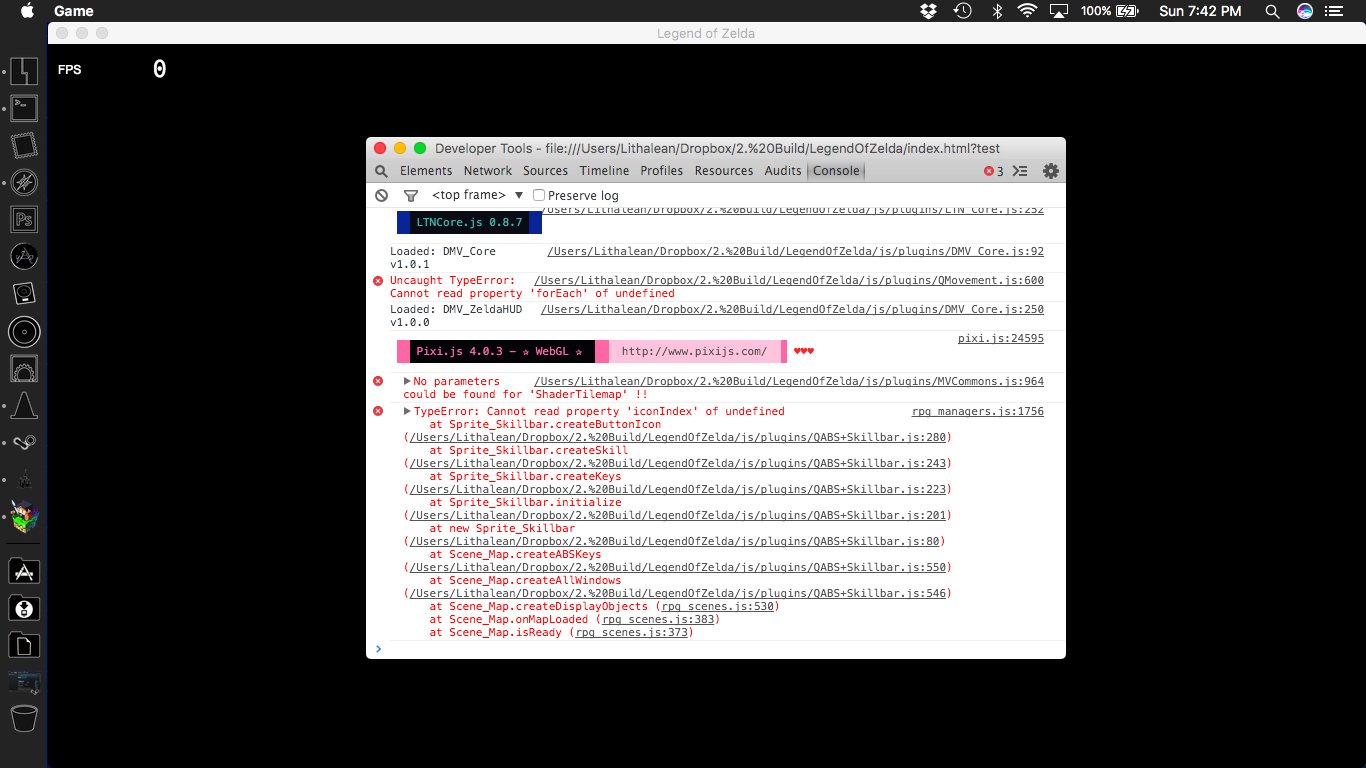Image resolution: width=1366 pixels, height=768 pixels.
Task: Click the Sun 7:42 PM clock
Action: point(1200,11)
